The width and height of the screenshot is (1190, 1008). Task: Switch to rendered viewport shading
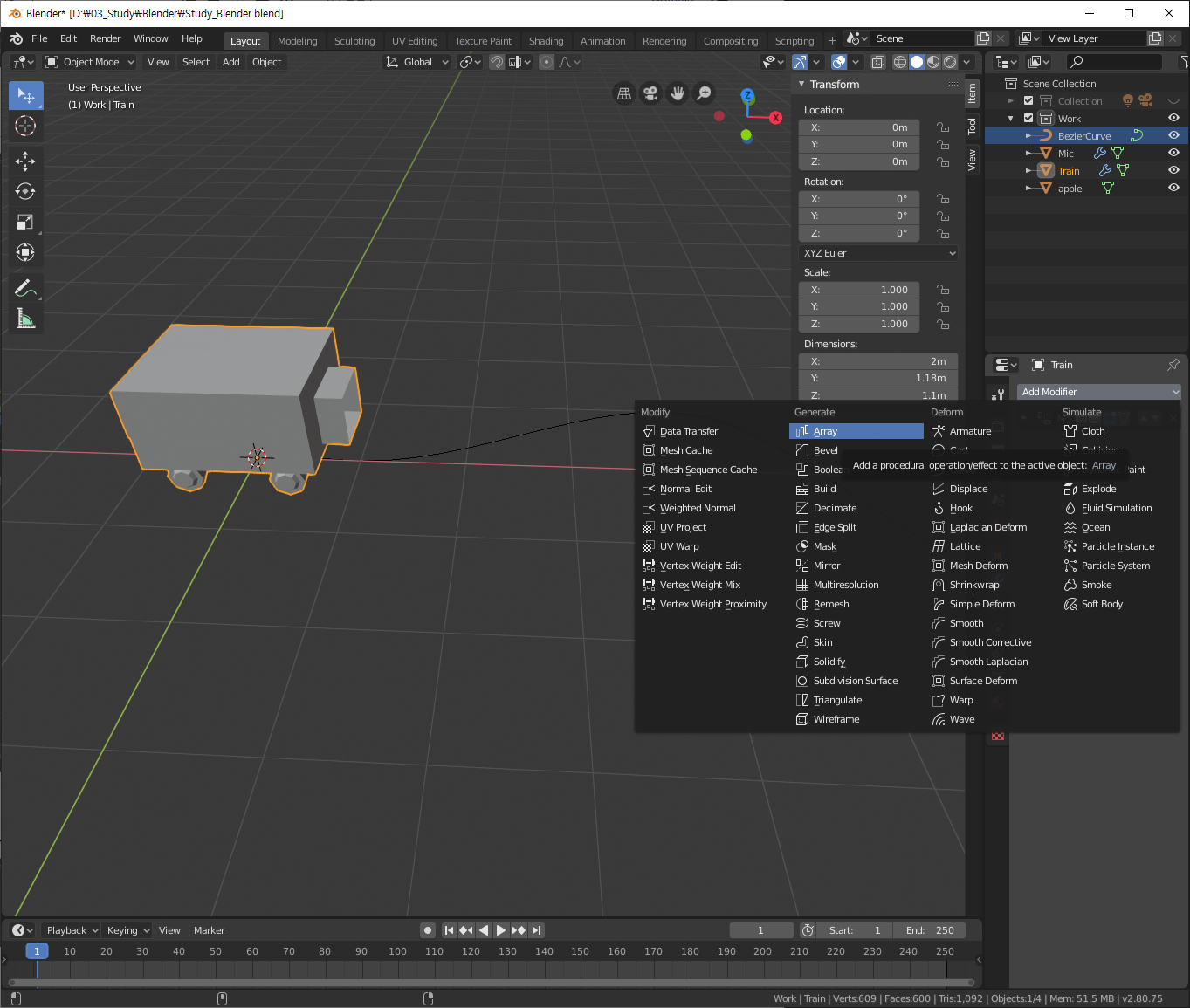click(x=950, y=62)
